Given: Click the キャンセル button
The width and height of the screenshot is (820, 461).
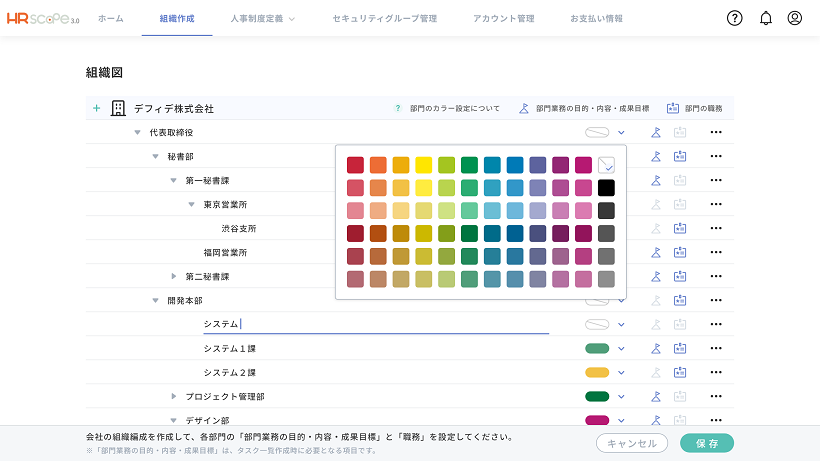Looking at the screenshot, I should (x=632, y=443).
